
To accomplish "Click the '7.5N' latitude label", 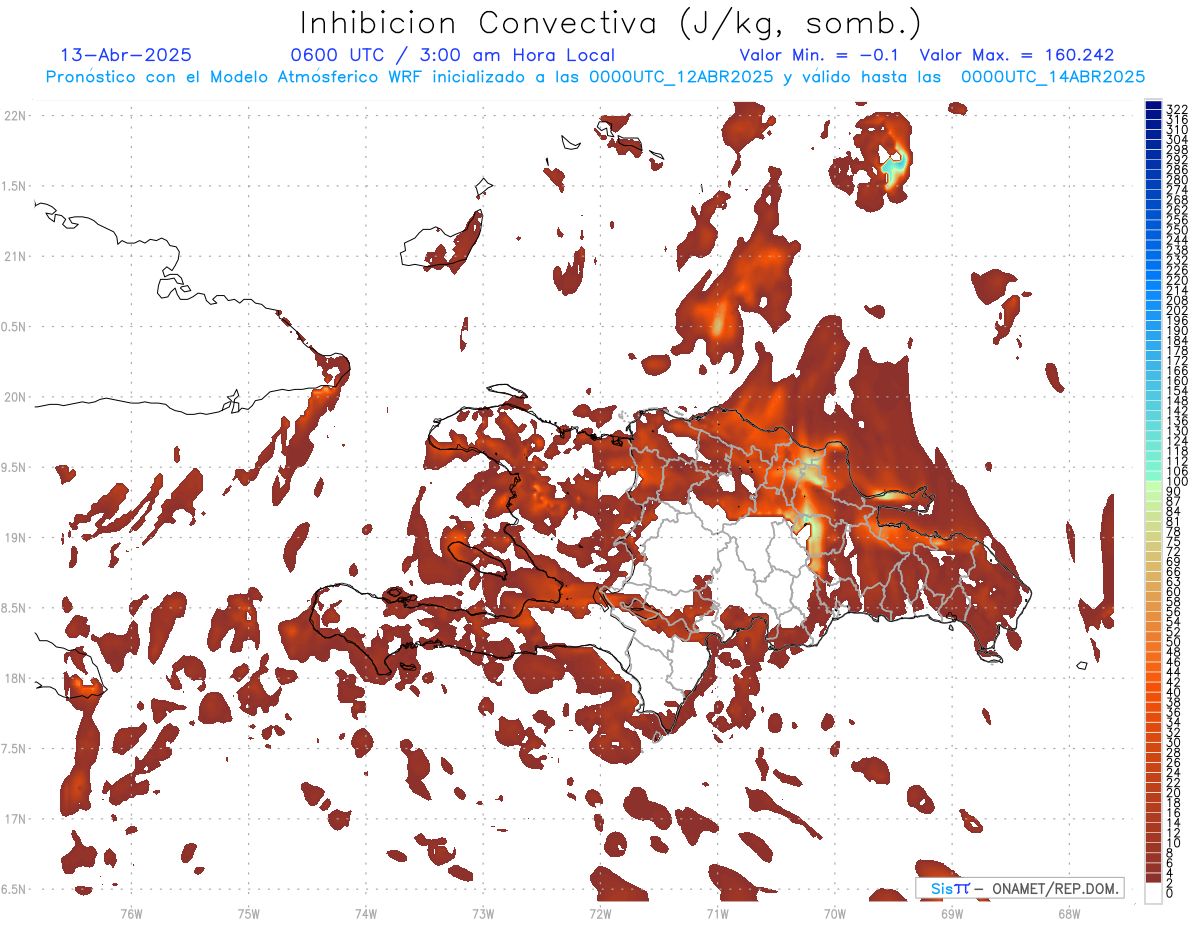I will [15, 749].
